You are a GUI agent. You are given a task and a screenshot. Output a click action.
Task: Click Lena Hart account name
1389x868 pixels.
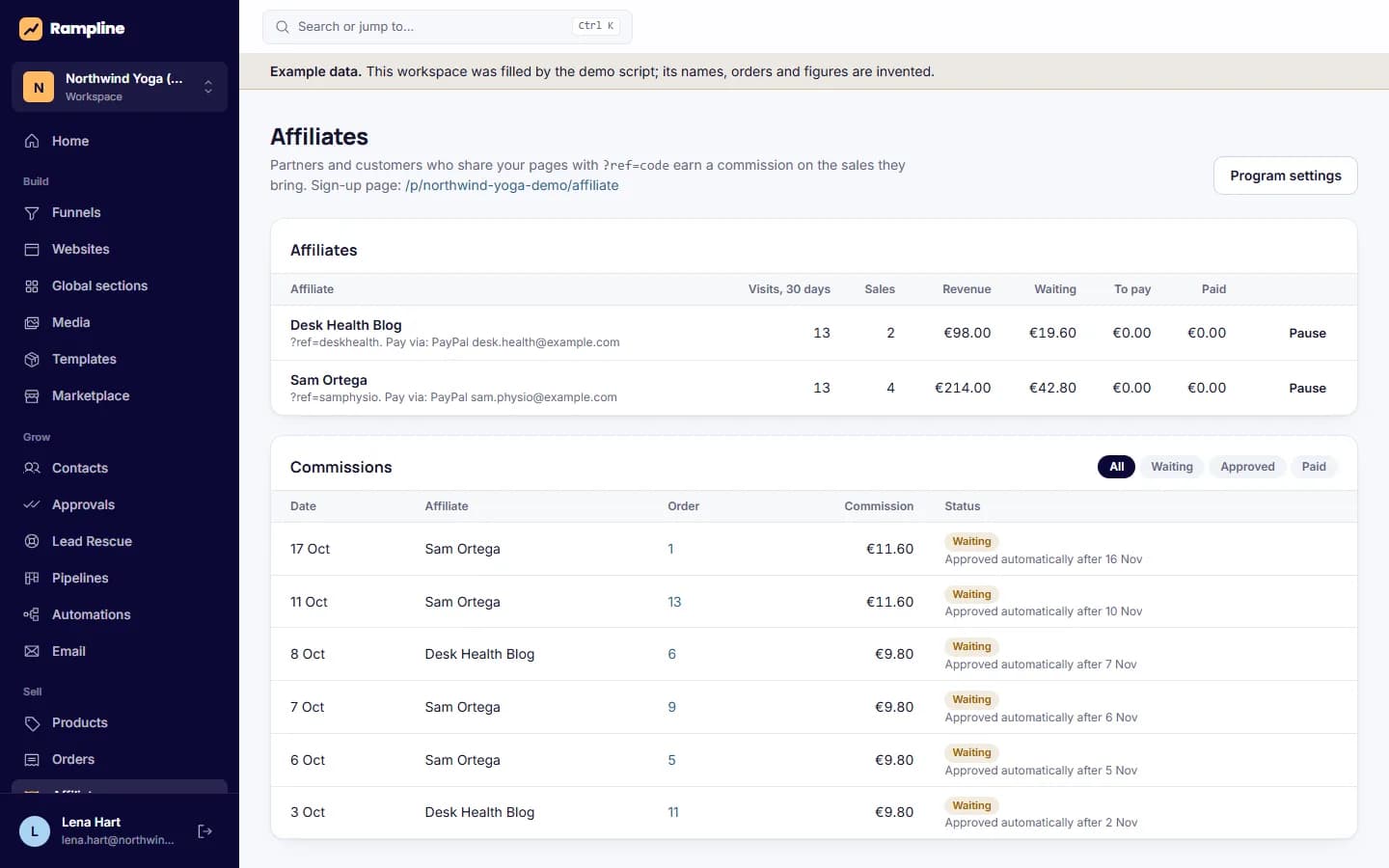91,822
